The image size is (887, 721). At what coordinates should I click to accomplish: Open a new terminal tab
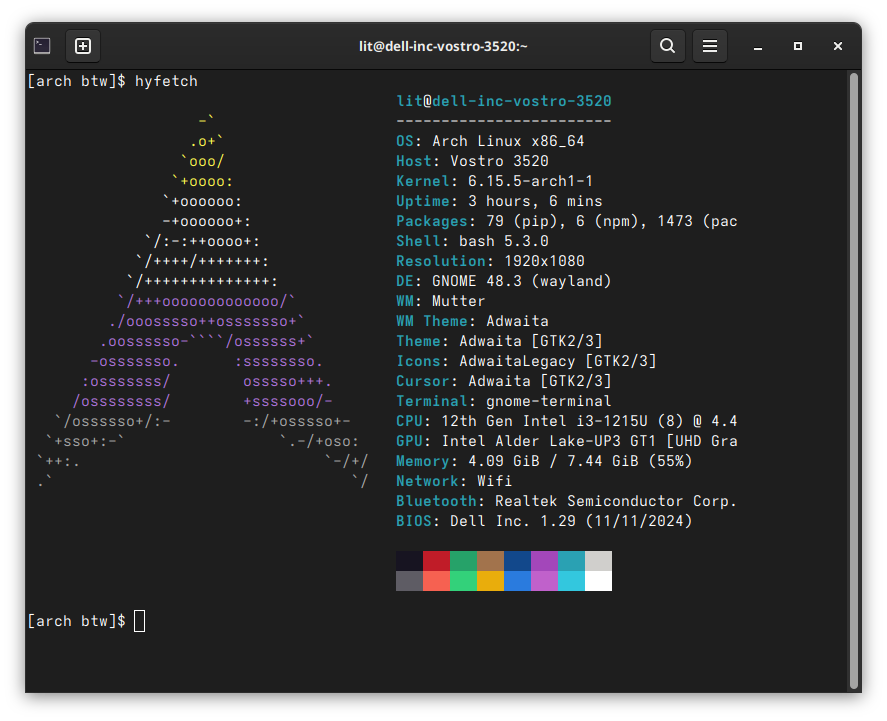pos(83,46)
